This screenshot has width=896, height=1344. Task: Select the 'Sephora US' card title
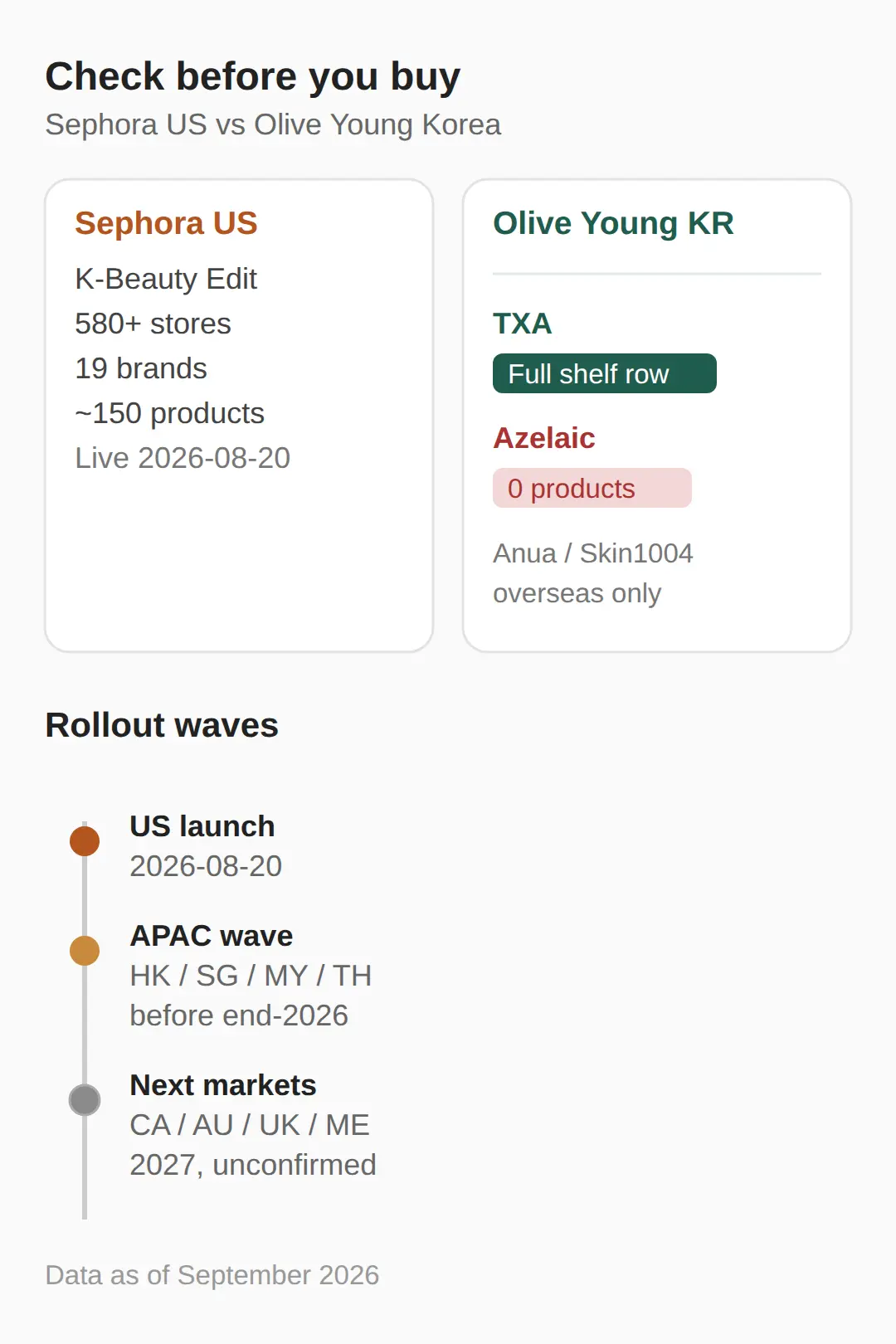point(166,224)
